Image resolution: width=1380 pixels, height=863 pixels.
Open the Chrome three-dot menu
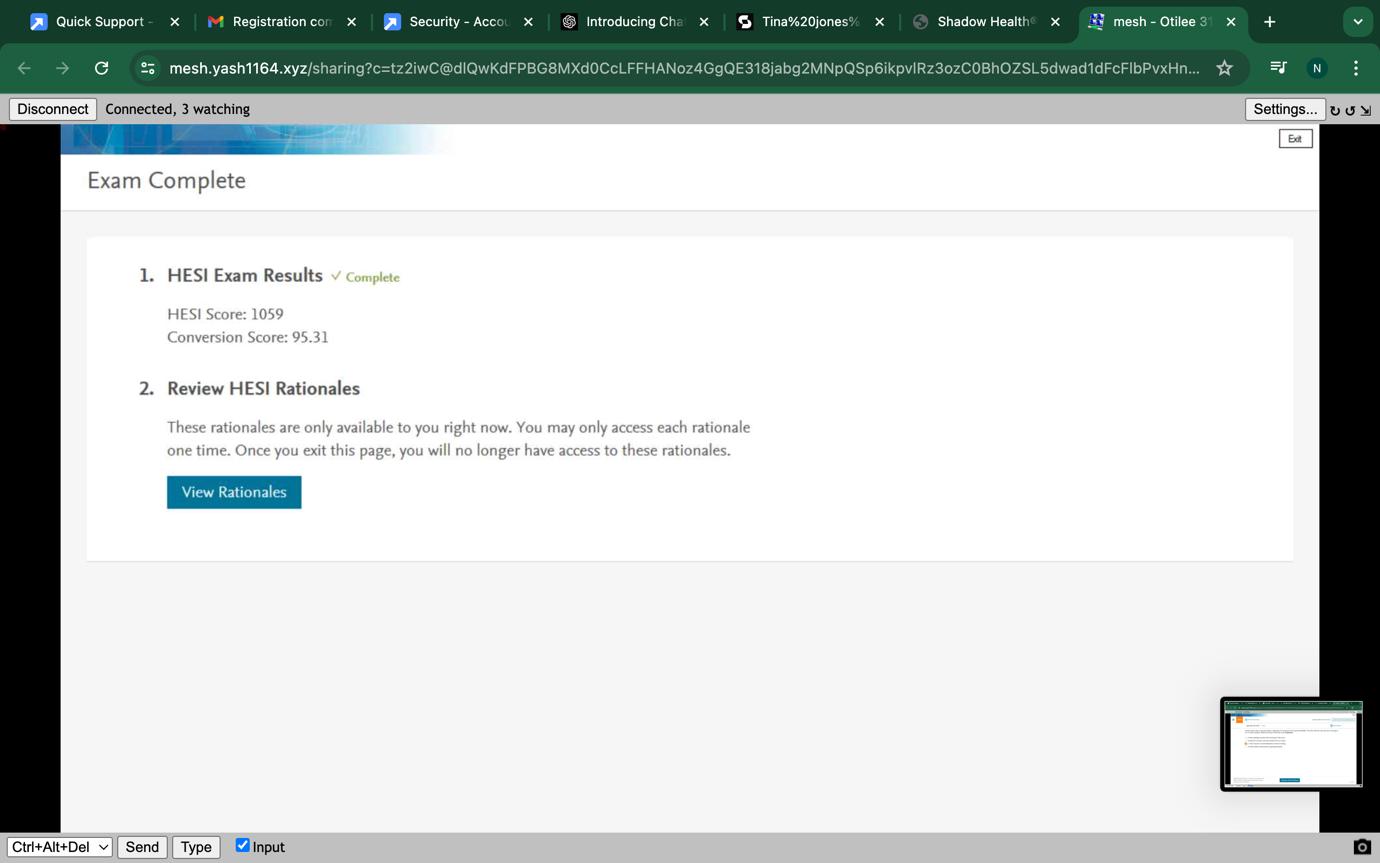[x=1356, y=68]
